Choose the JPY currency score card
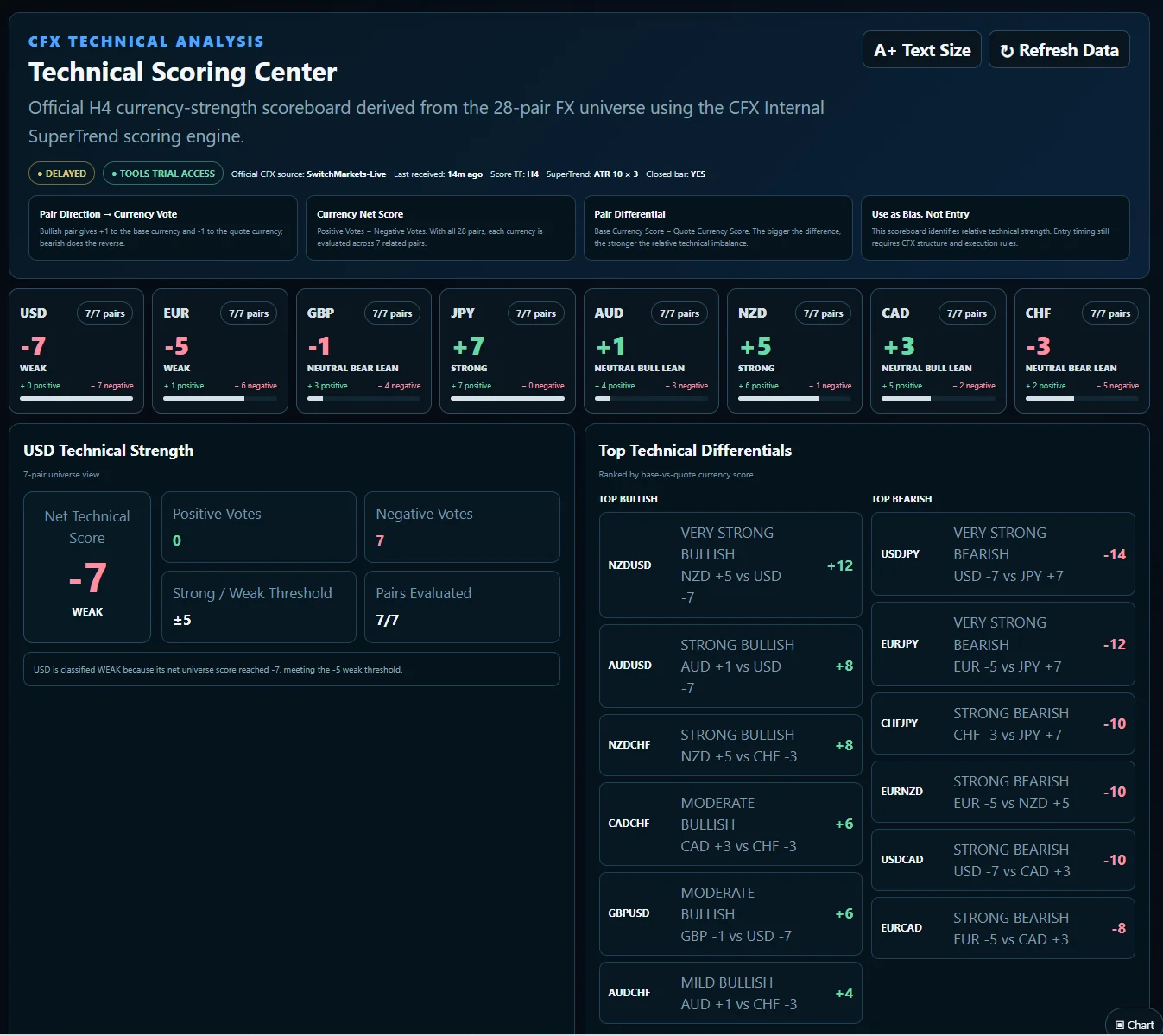The height and width of the screenshot is (1036, 1163). click(x=508, y=351)
